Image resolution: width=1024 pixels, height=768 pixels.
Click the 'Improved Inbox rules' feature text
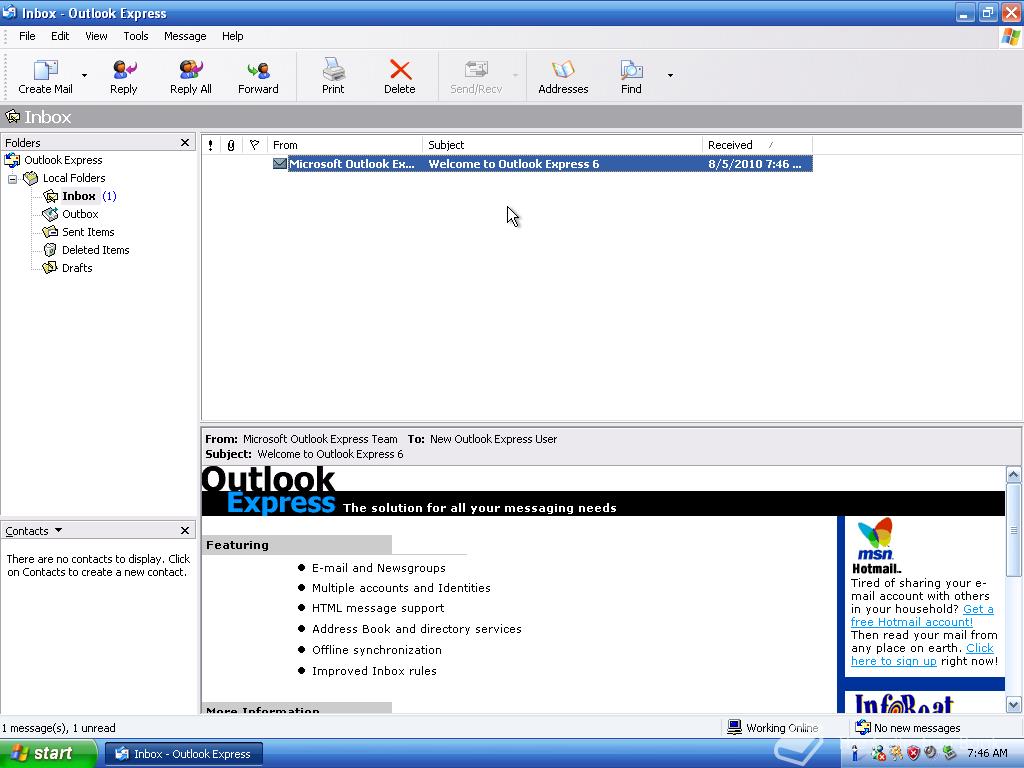[x=374, y=671]
